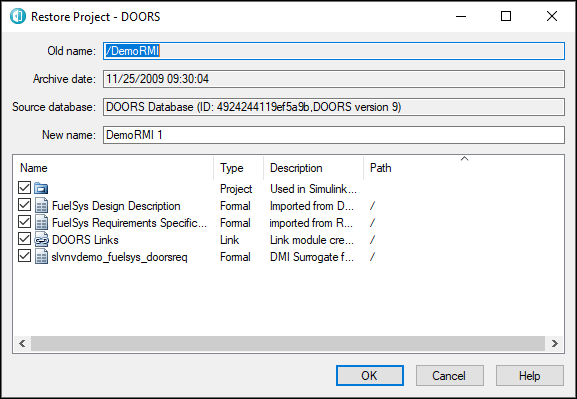Viewport: 577px width, 399px height.
Task: Close the Restore Project dialog
Action: [x=552, y=16]
